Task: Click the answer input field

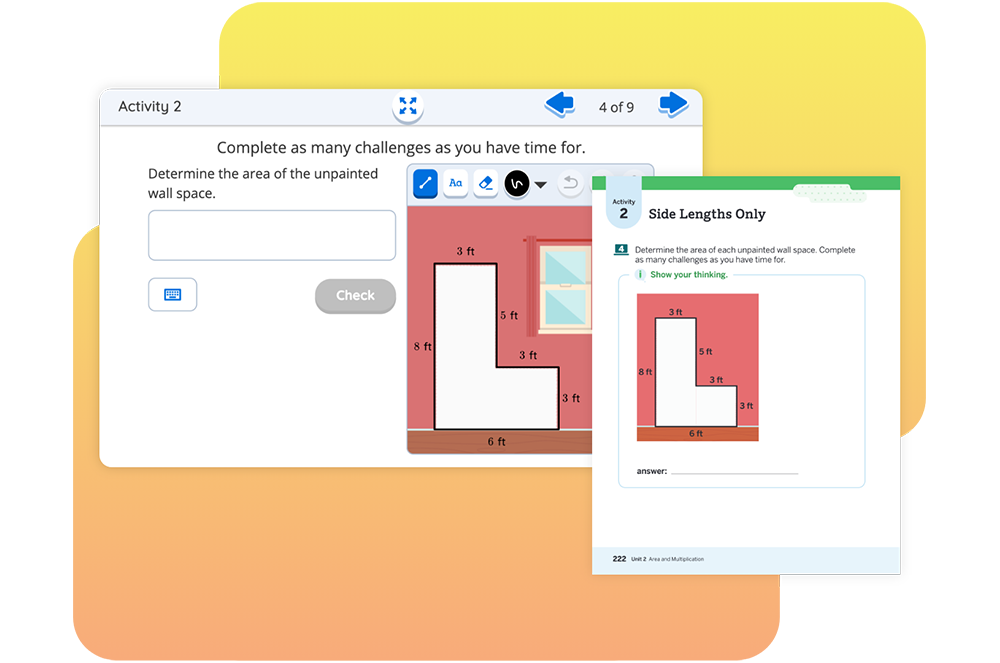Action: pyautogui.click(x=272, y=235)
